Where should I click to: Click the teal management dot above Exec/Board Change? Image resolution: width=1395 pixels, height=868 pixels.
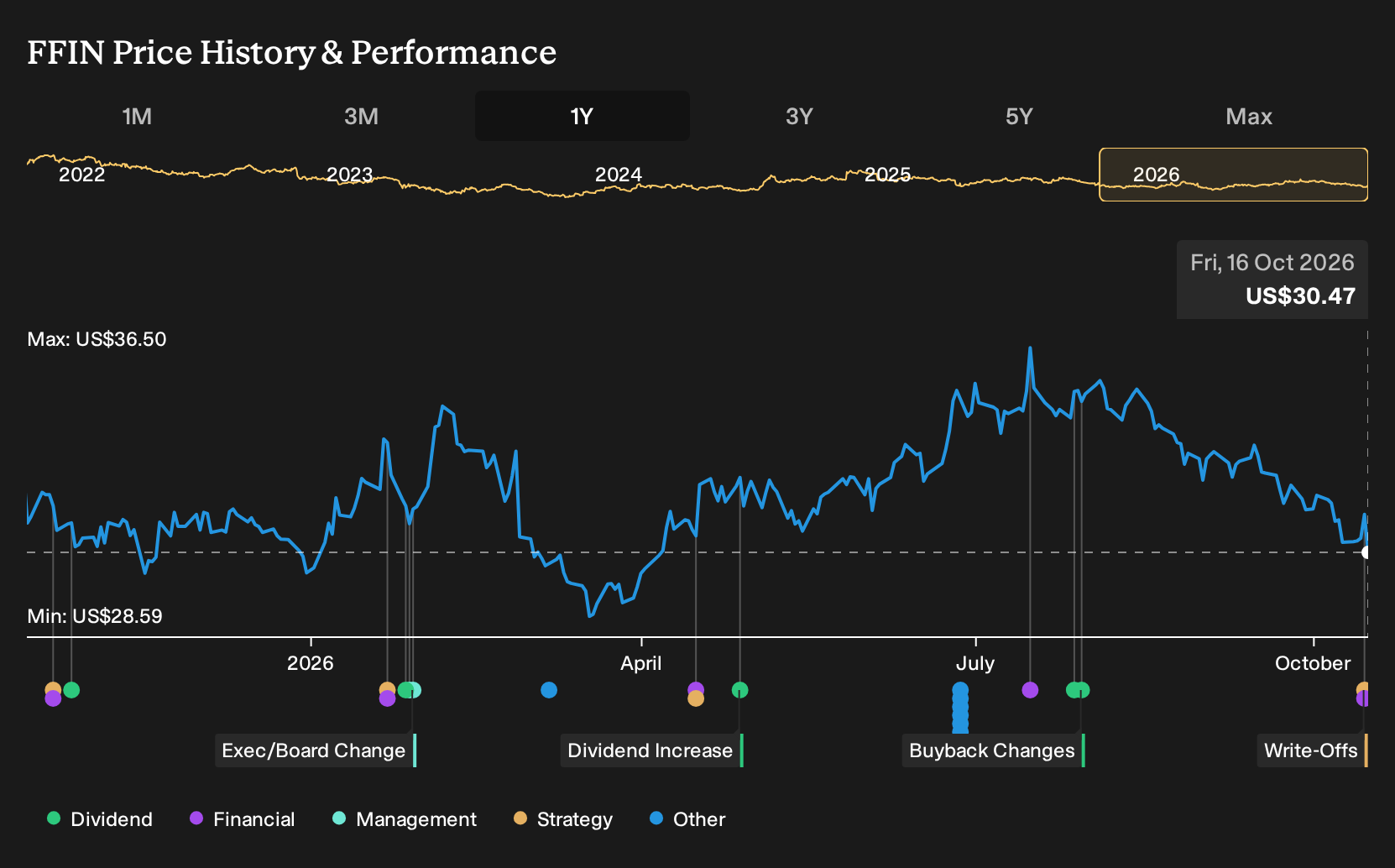[414, 690]
